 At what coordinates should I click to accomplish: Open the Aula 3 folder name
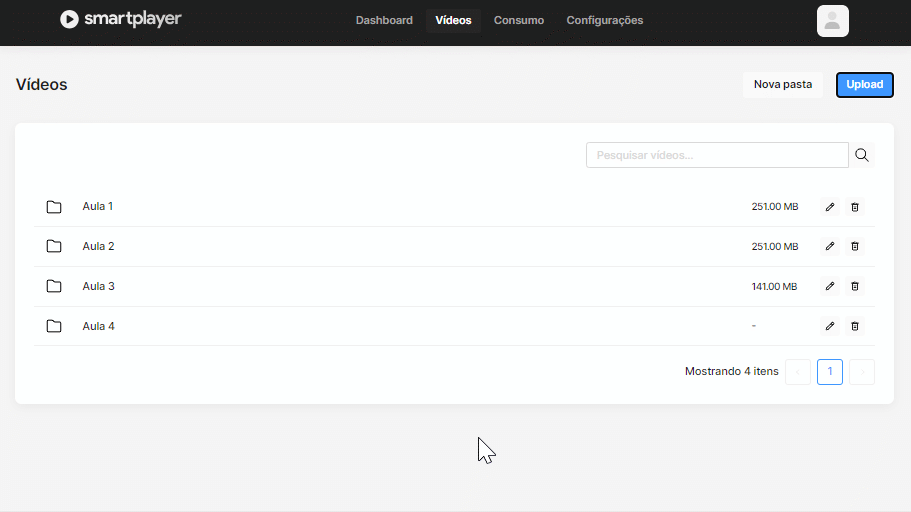[x=98, y=287]
